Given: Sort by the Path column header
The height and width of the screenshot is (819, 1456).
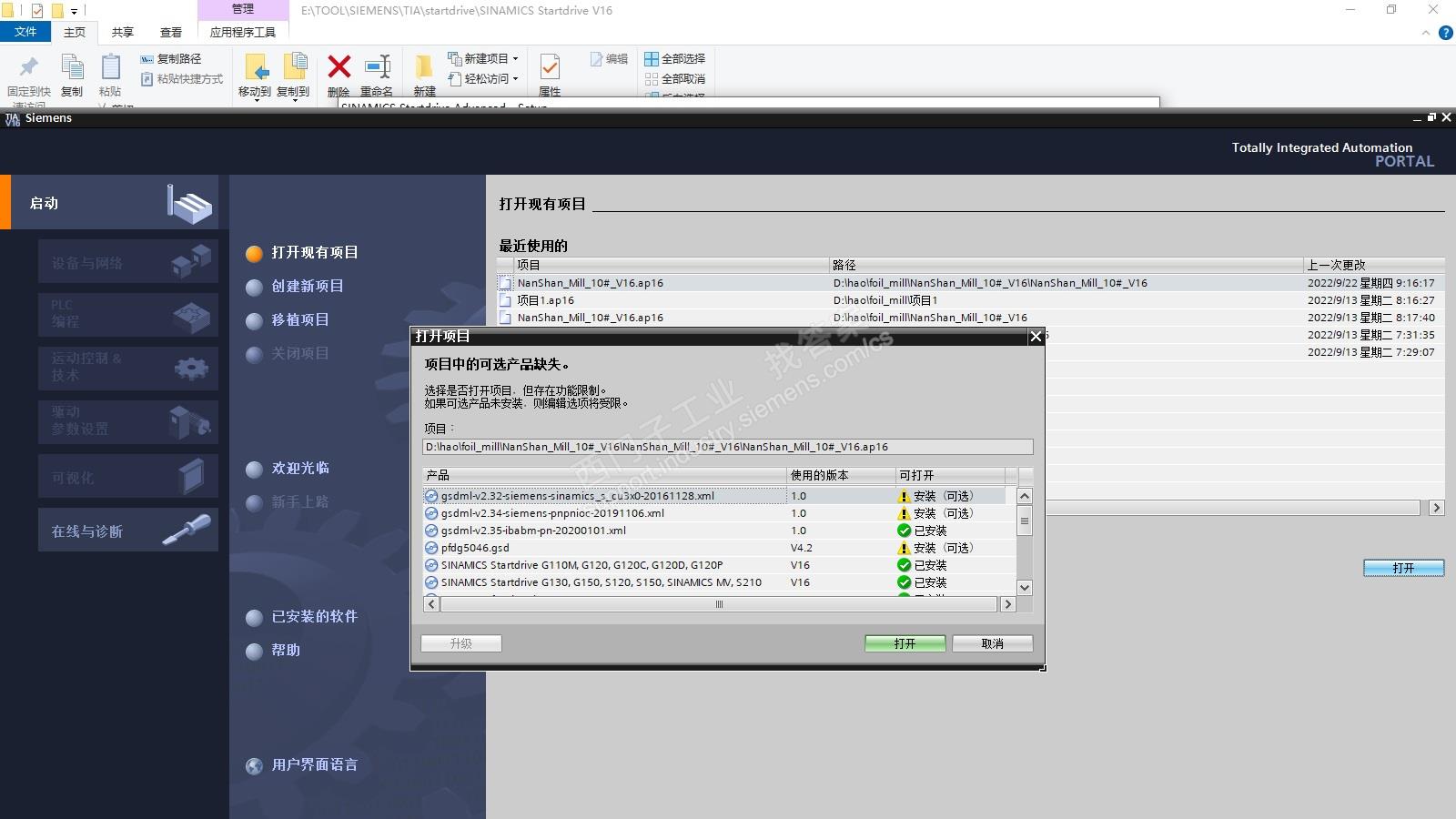Looking at the screenshot, I should click(1067, 265).
